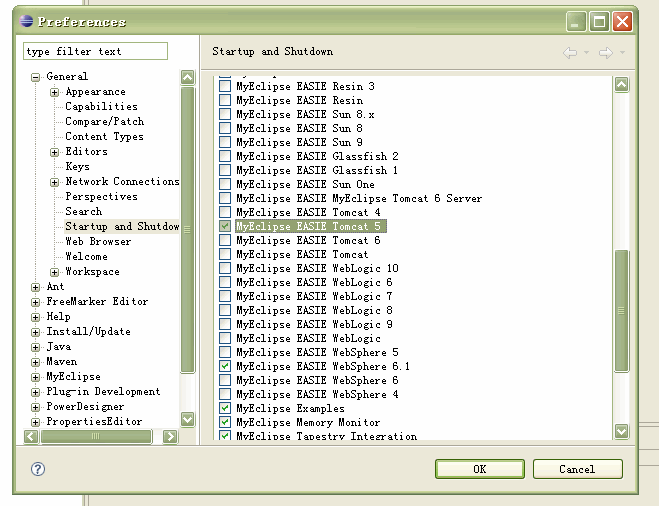Screen dimensions: 659x506
Task: Select MyEclipse EASIE WebLogic 9 row text
Action: coord(314,324)
